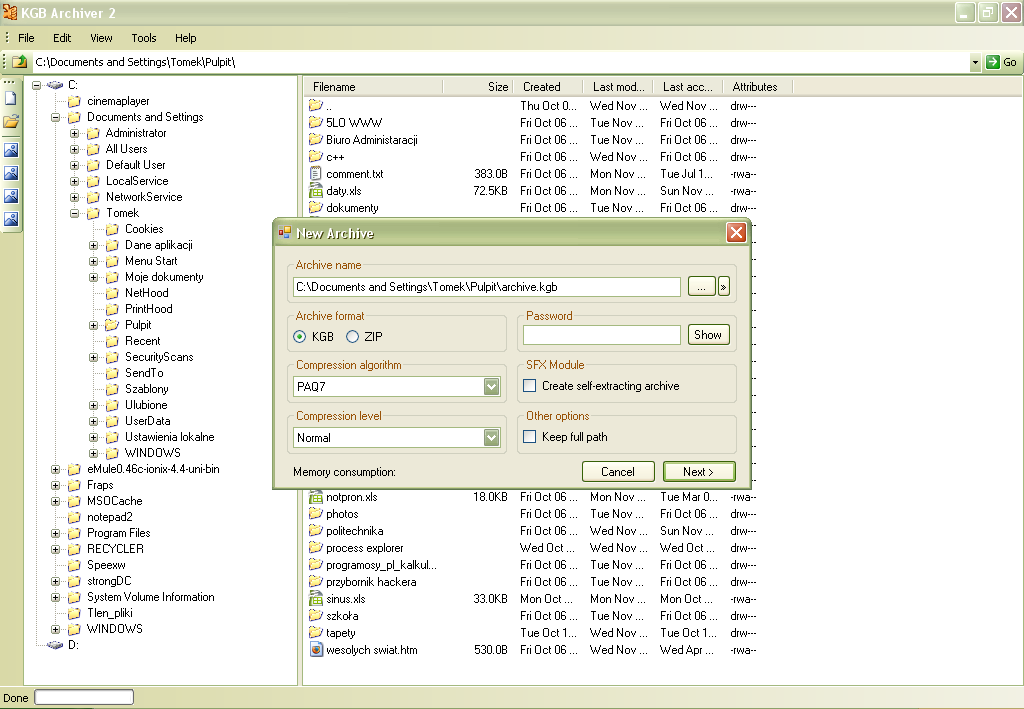The height and width of the screenshot is (709, 1024).
Task: Click the tapety folder icon
Action: pyautogui.click(x=316, y=633)
